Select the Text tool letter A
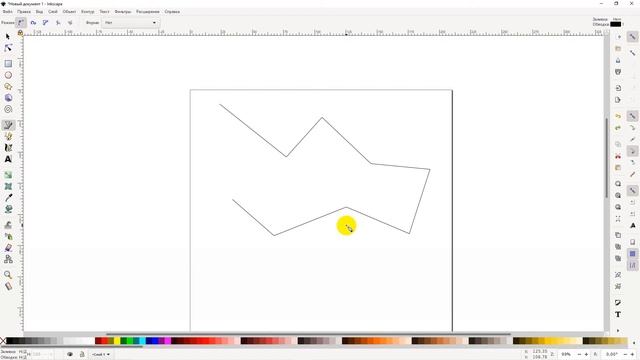 coord(8,159)
